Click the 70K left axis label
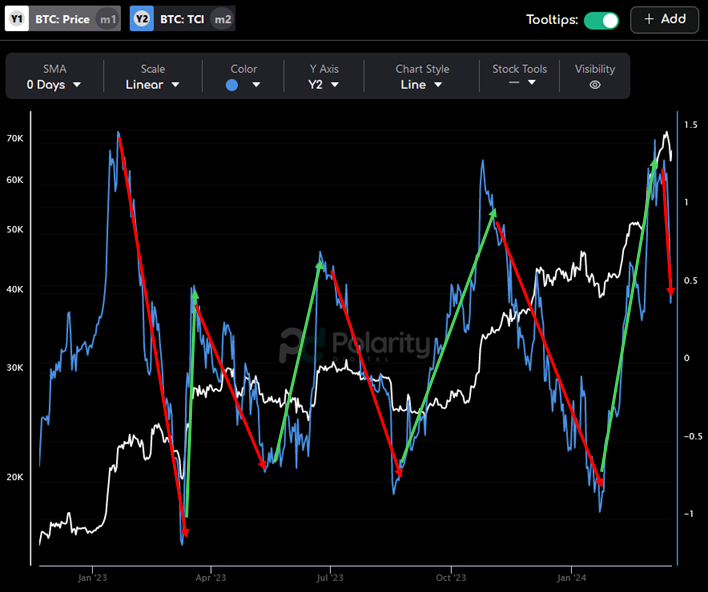Image resolution: width=708 pixels, height=592 pixels. coord(15,139)
